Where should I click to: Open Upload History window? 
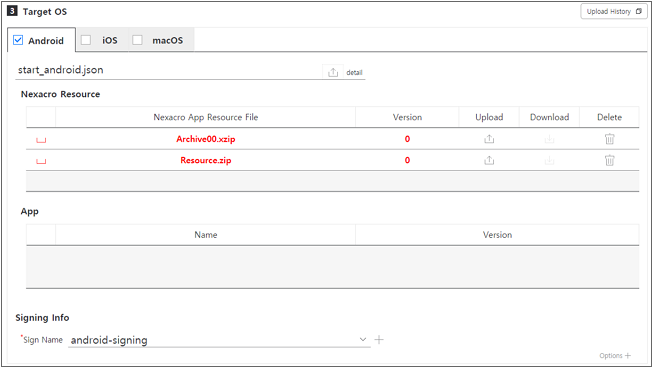click(x=614, y=12)
